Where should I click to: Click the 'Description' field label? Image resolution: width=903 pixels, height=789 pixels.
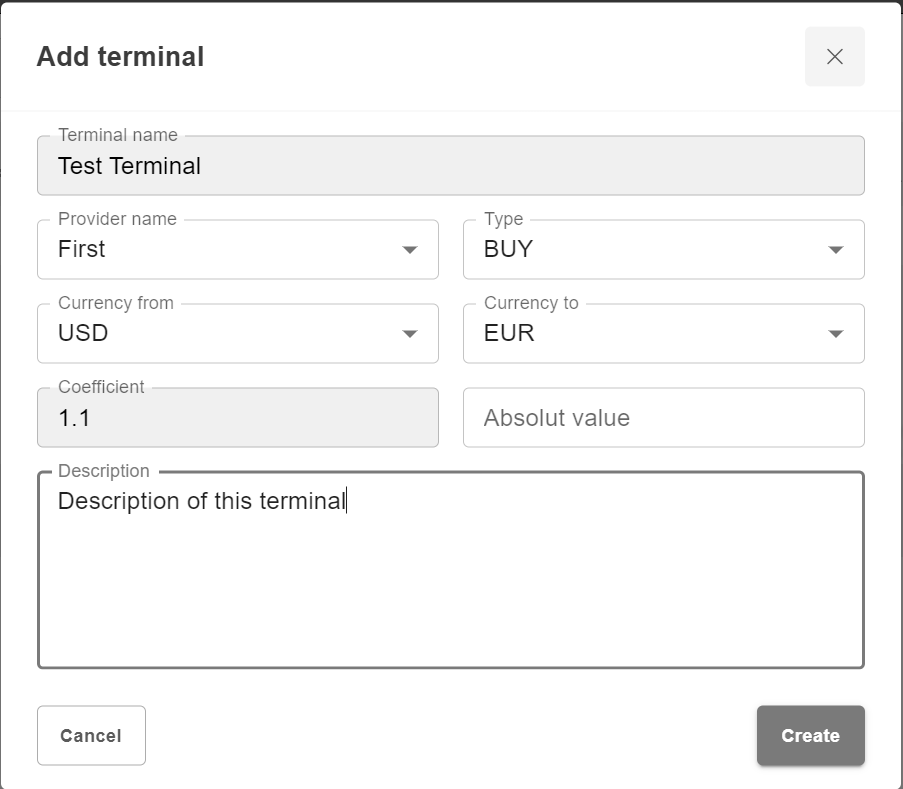(104, 471)
